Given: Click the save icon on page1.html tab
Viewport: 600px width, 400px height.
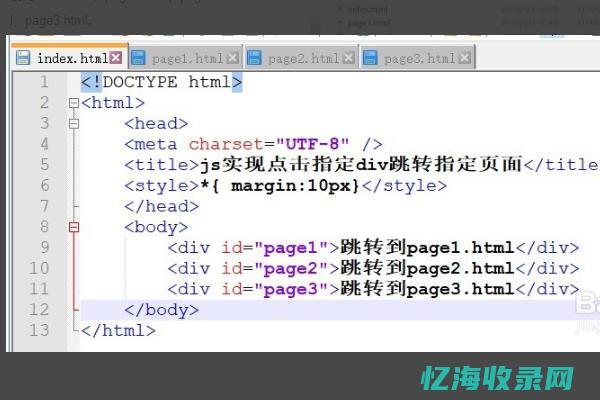Looking at the screenshot, I should (x=138, y=58).
